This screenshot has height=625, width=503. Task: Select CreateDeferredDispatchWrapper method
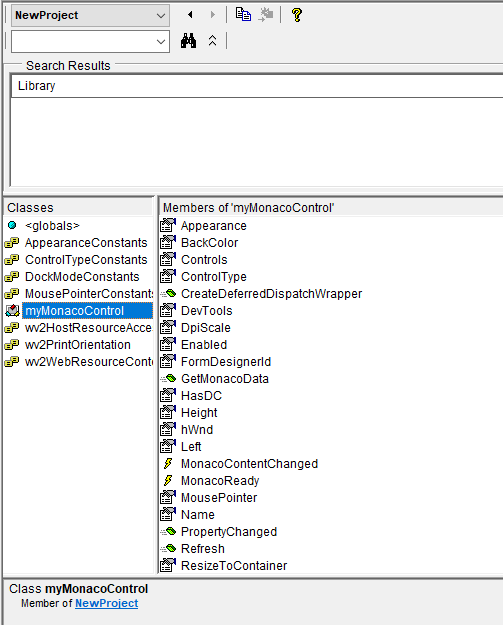(271, 294)
